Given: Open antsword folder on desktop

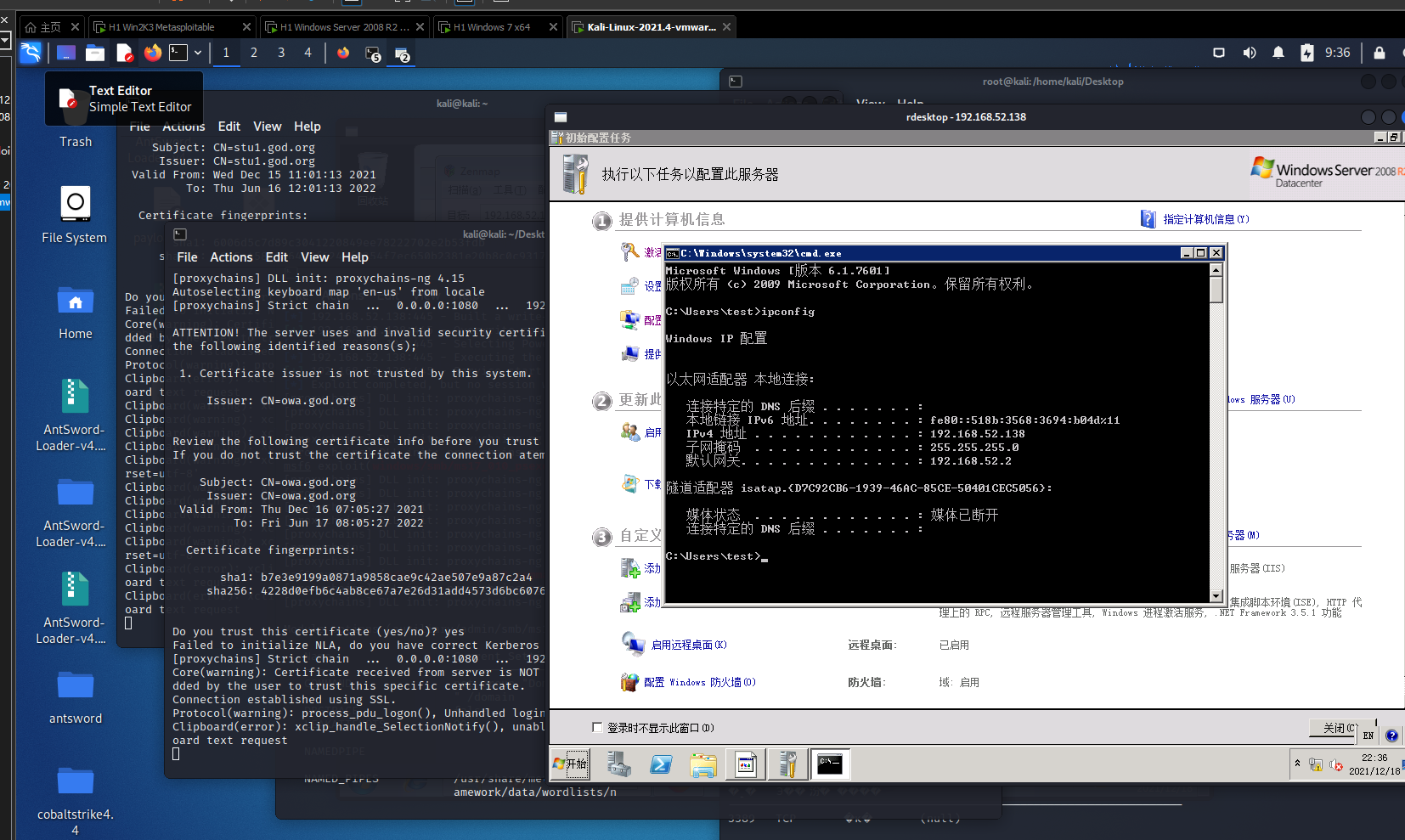Looking at the screenshot, I should 76,696.
